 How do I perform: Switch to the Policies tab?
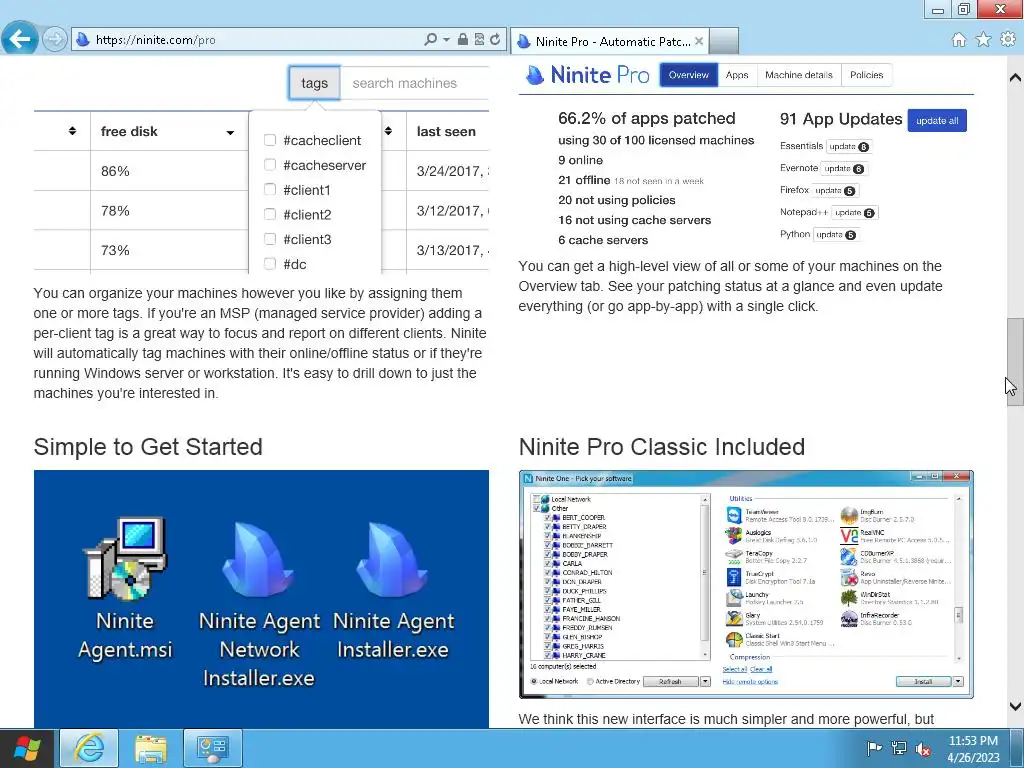867,75
